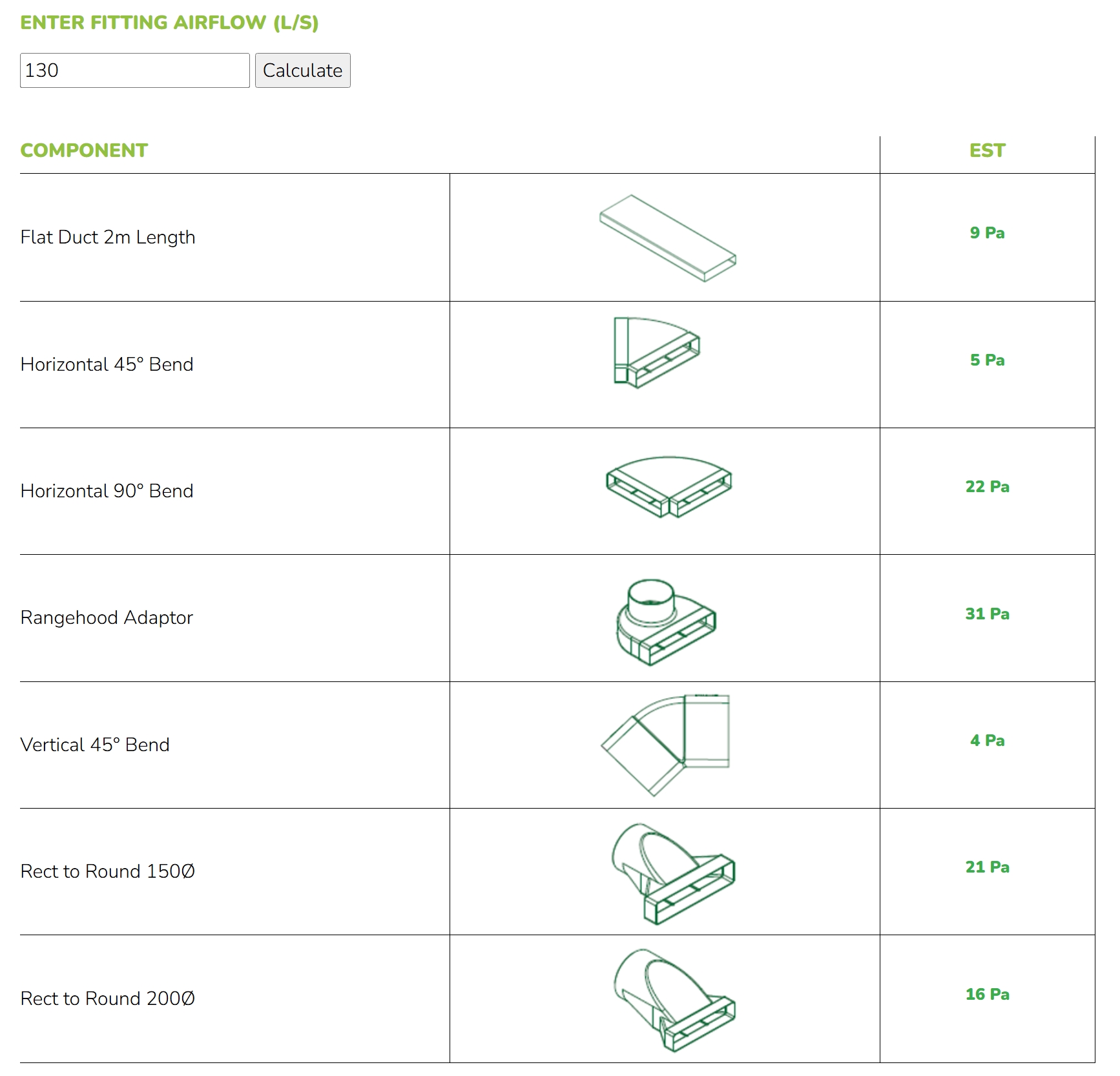Click the Horizontal 90° Bend label
Screen dimensions: 1120x1076
(107, 491)
